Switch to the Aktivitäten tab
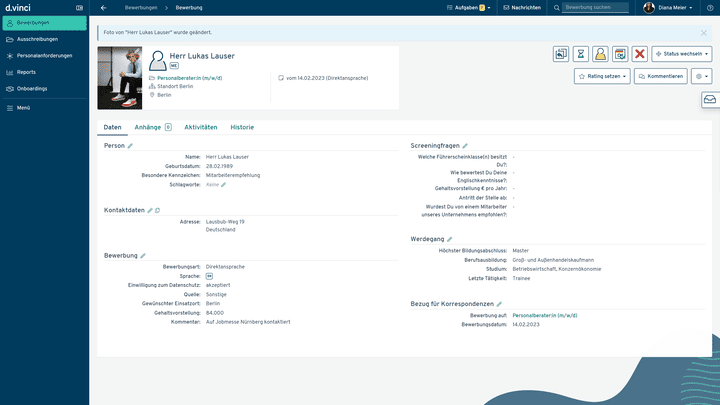This screenshot has width=720, height=405. (201, 127)
